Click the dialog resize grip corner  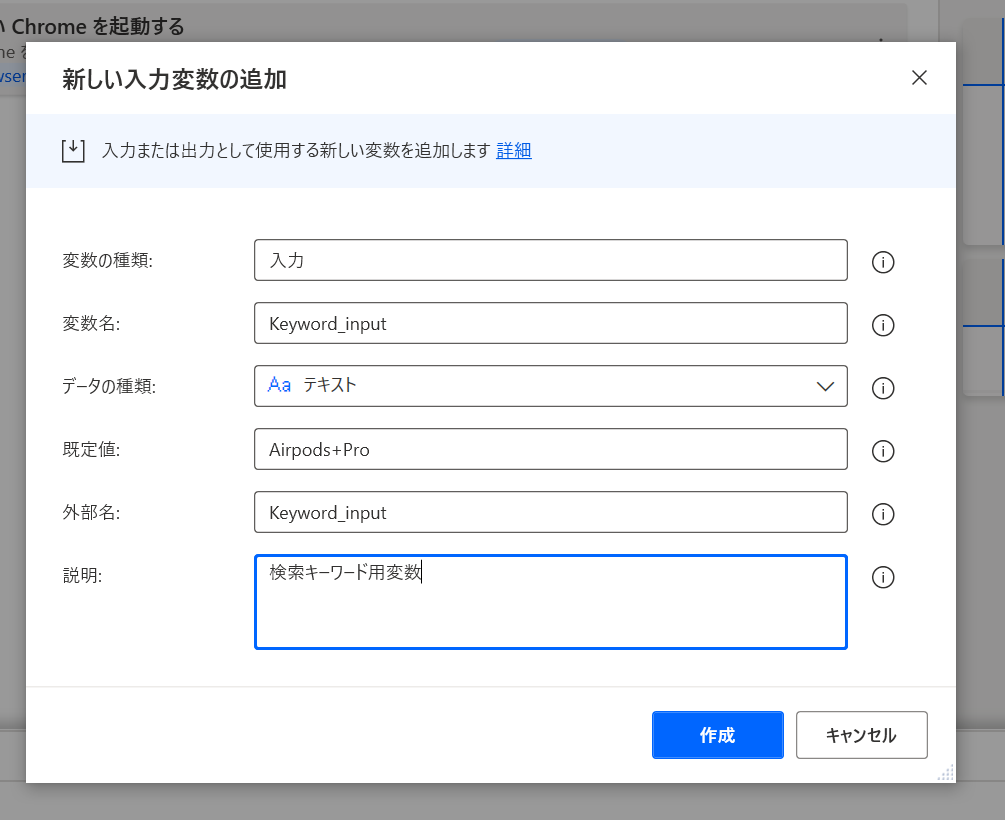946,773
